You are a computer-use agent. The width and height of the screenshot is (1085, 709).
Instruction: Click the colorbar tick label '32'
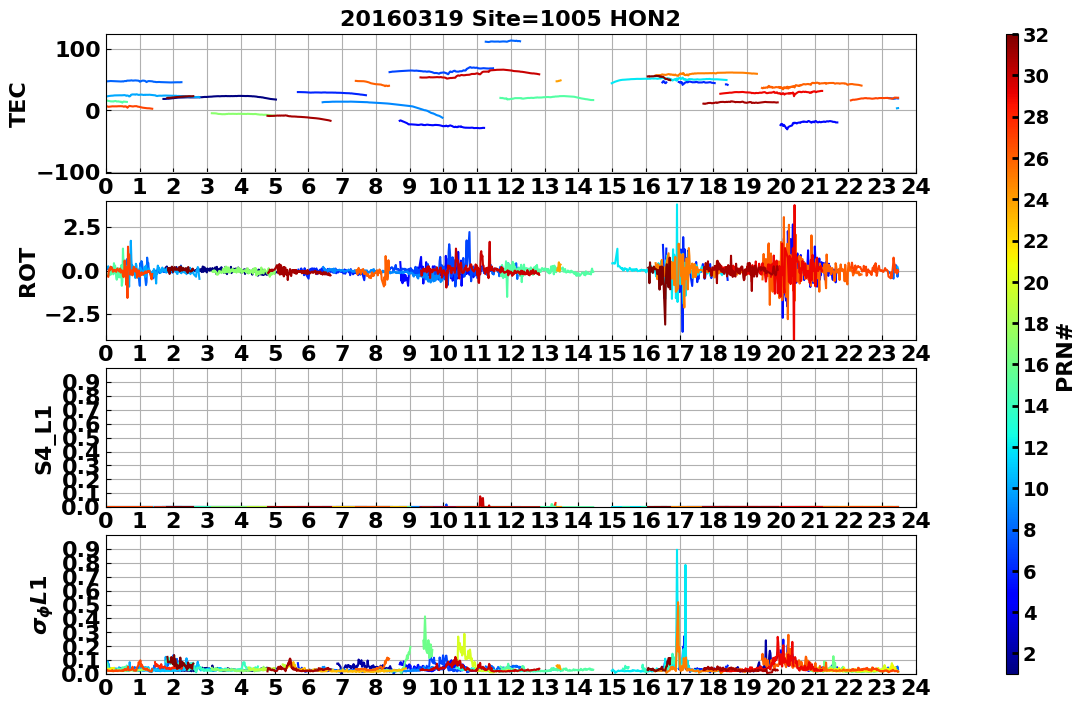tap(1035, 35)
